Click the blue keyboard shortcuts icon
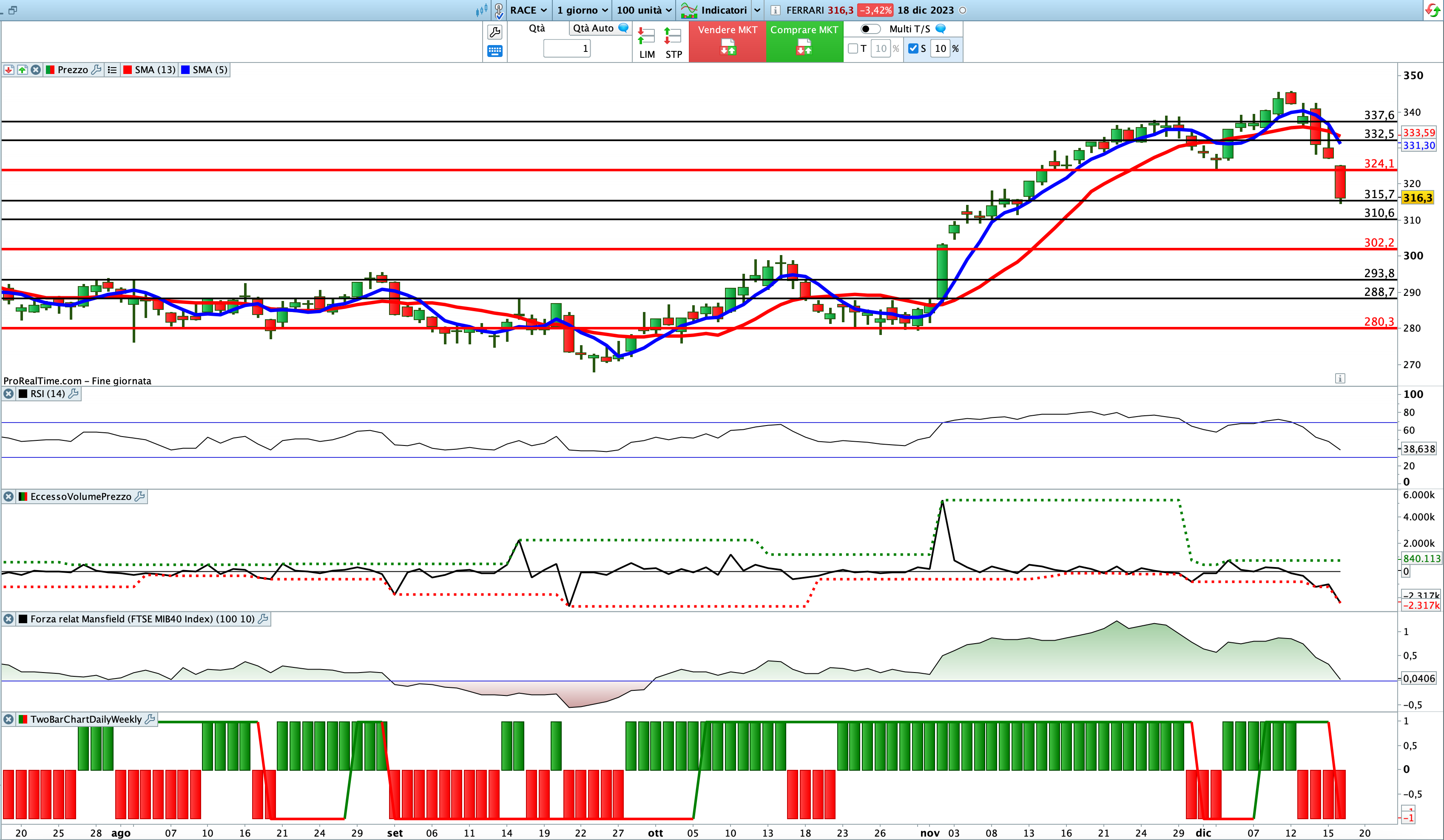 coord(495,51)
